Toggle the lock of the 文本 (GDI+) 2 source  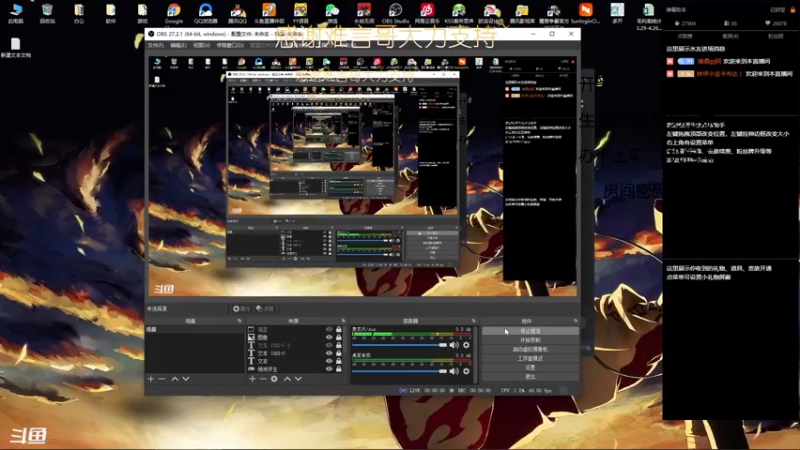[339, 345]
